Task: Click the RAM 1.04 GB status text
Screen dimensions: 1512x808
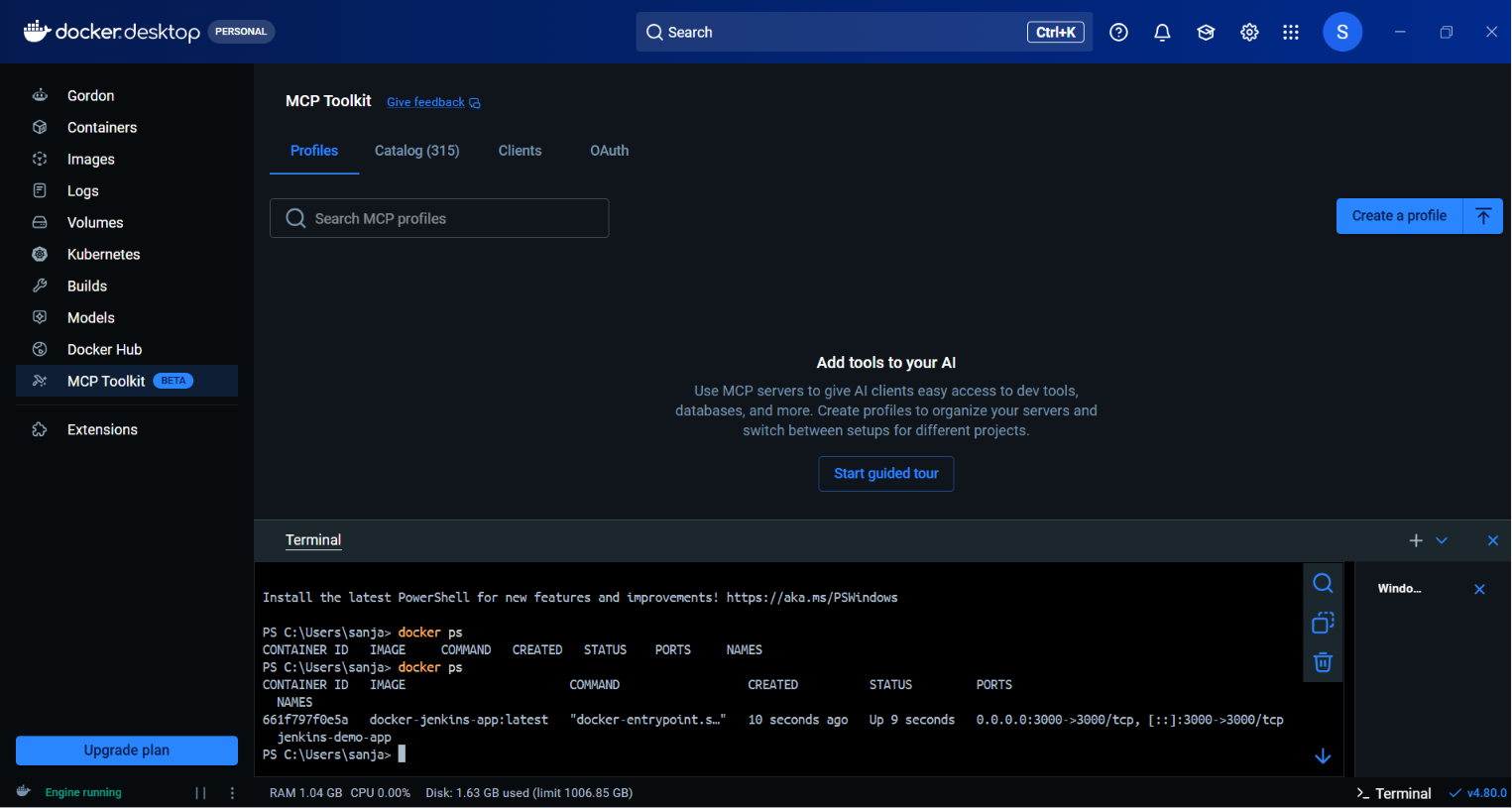Action: click(305, 793)
